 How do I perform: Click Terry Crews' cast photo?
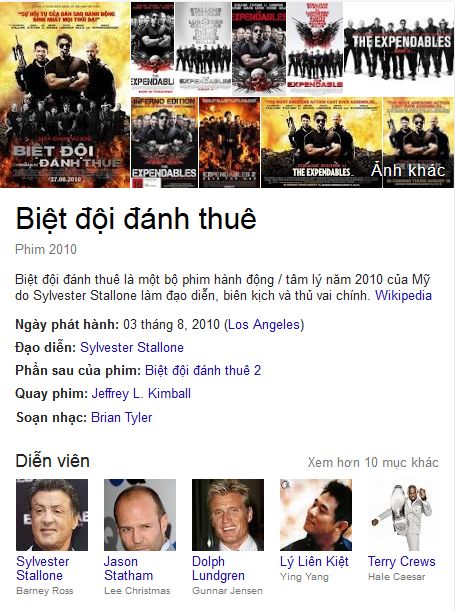[x=404, y=515]
